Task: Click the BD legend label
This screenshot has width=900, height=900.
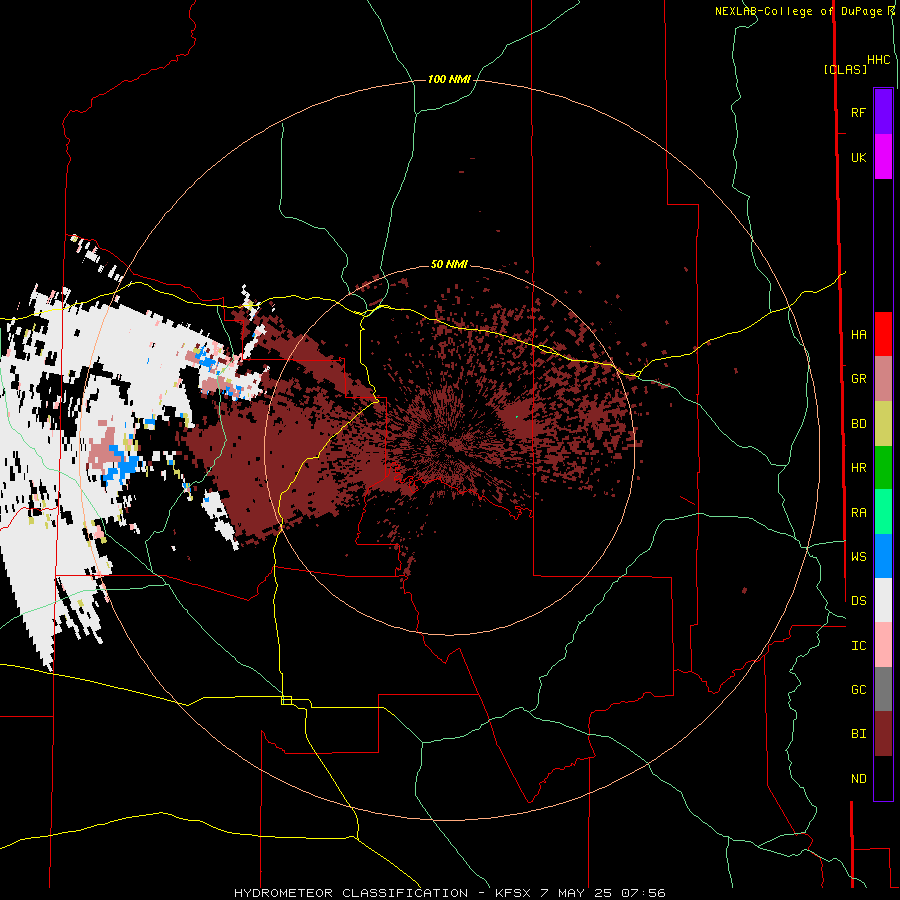Action: [x=858, y=424]
